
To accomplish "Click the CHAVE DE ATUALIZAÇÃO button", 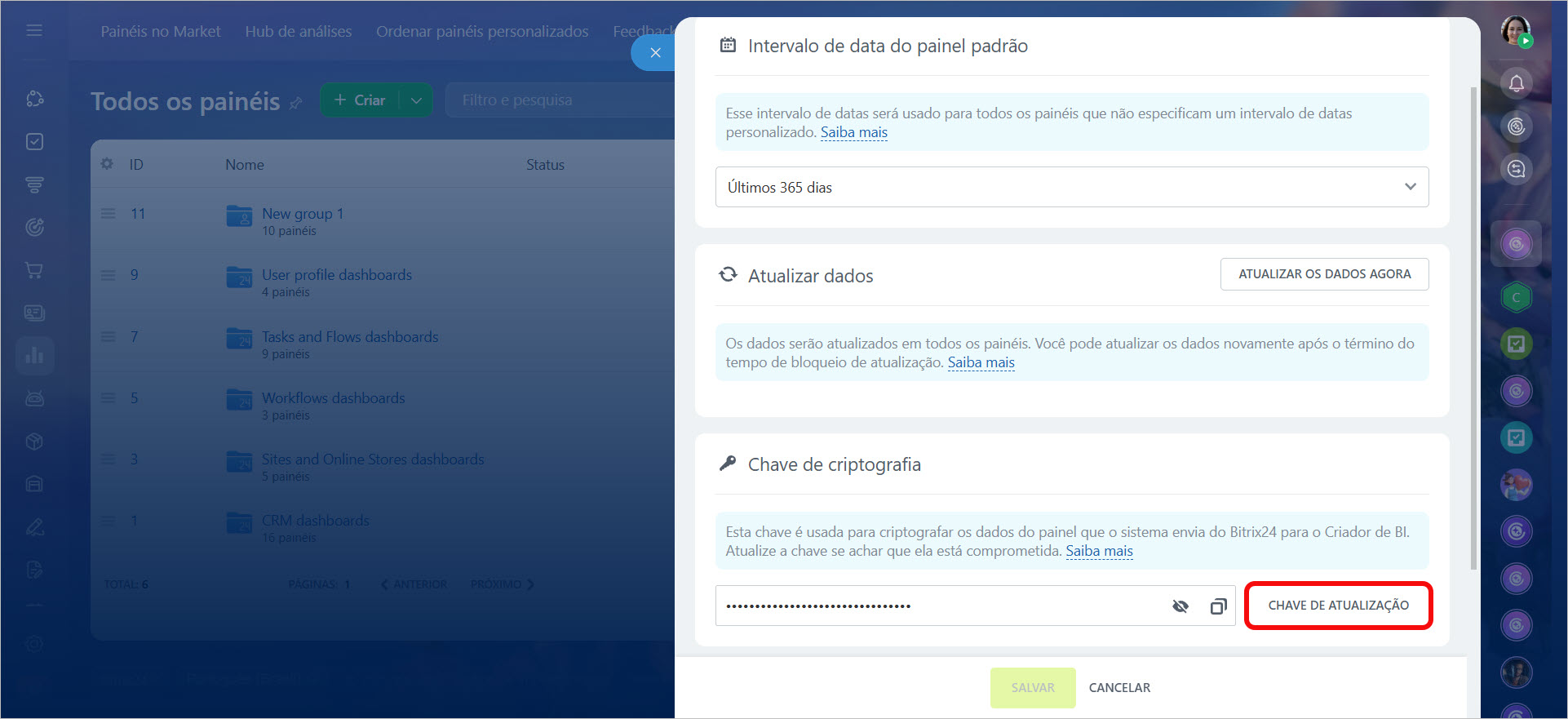I will coord(1338,606).
